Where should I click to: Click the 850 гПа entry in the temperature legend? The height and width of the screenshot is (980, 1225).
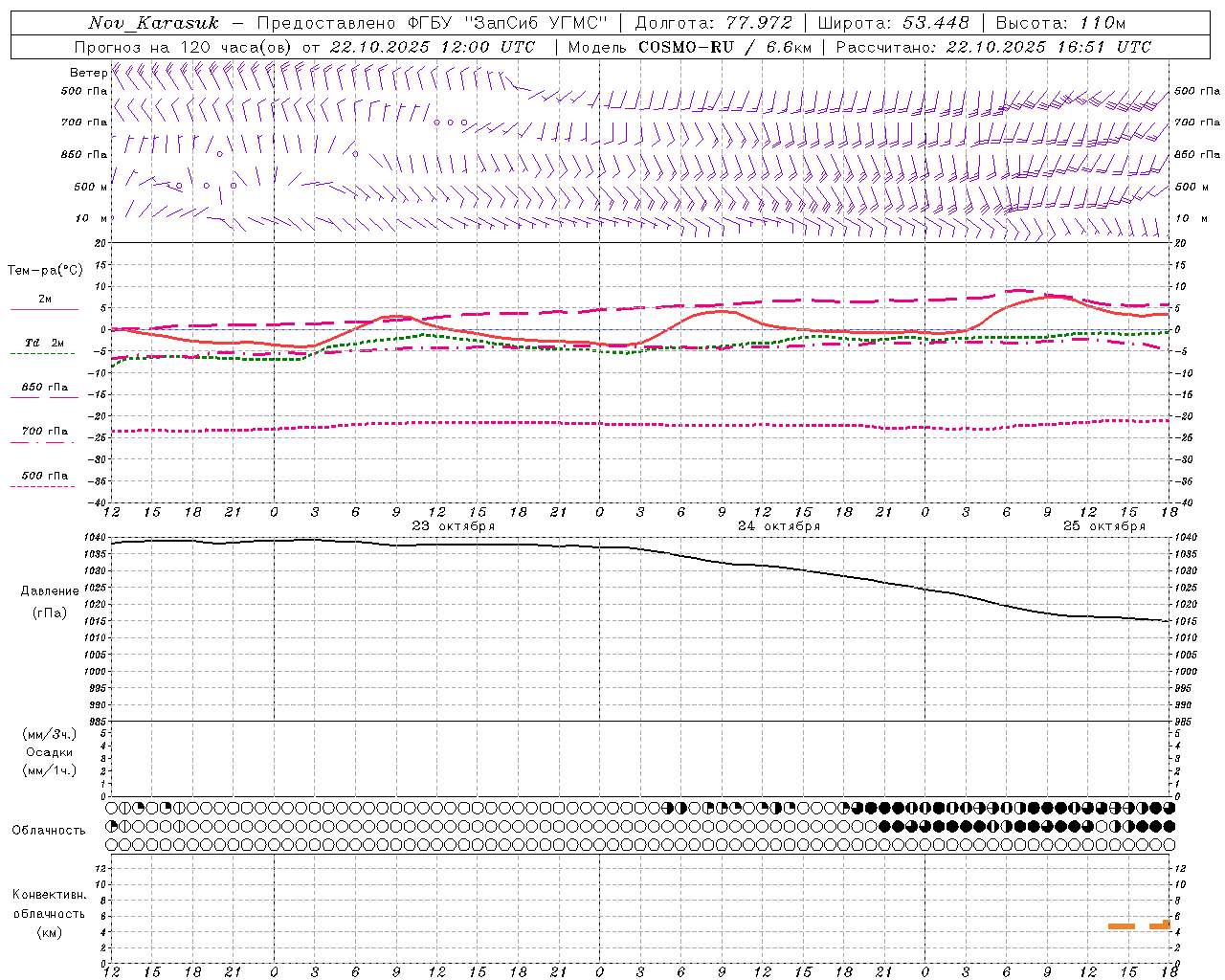coord(45,387)
